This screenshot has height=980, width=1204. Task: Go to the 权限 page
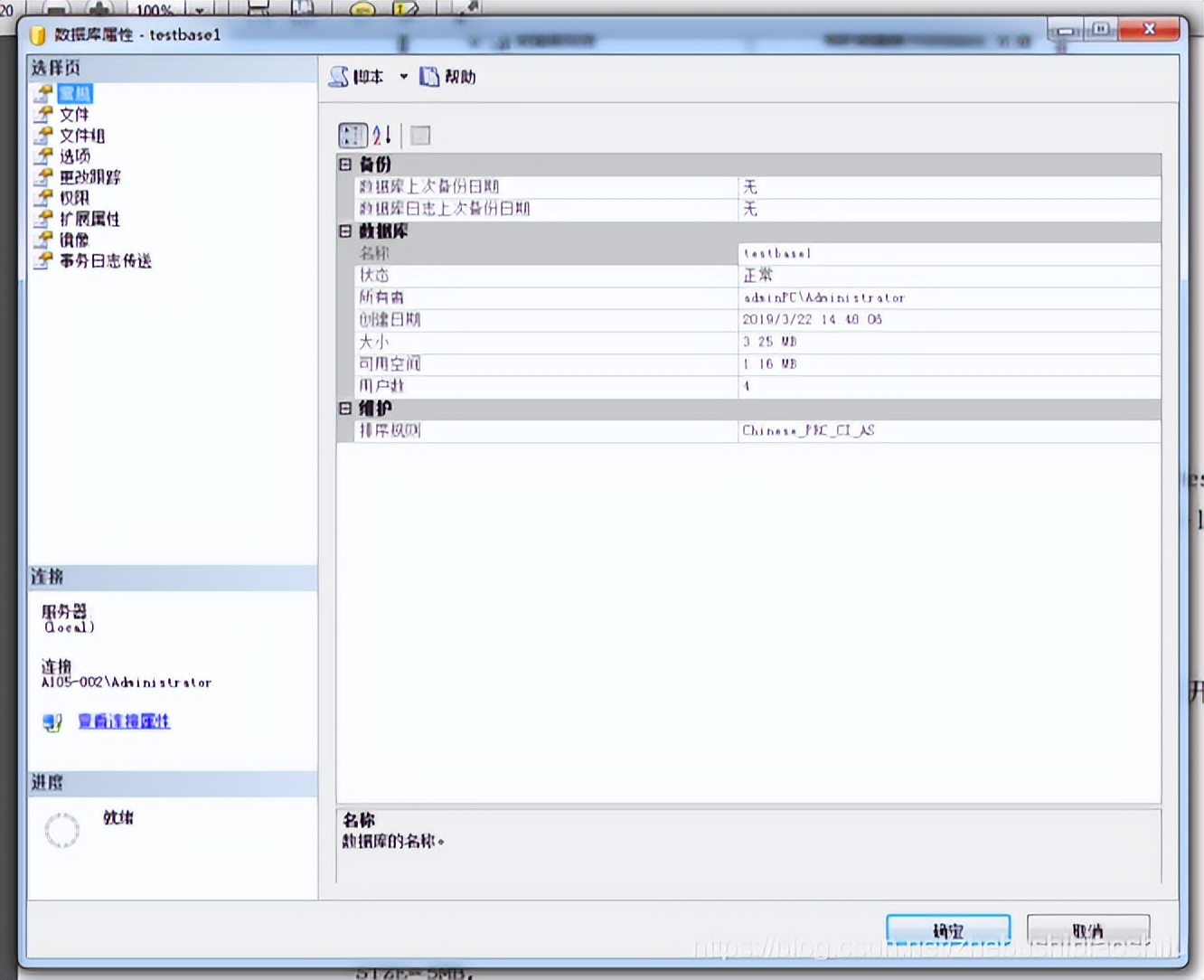point(74,198)
